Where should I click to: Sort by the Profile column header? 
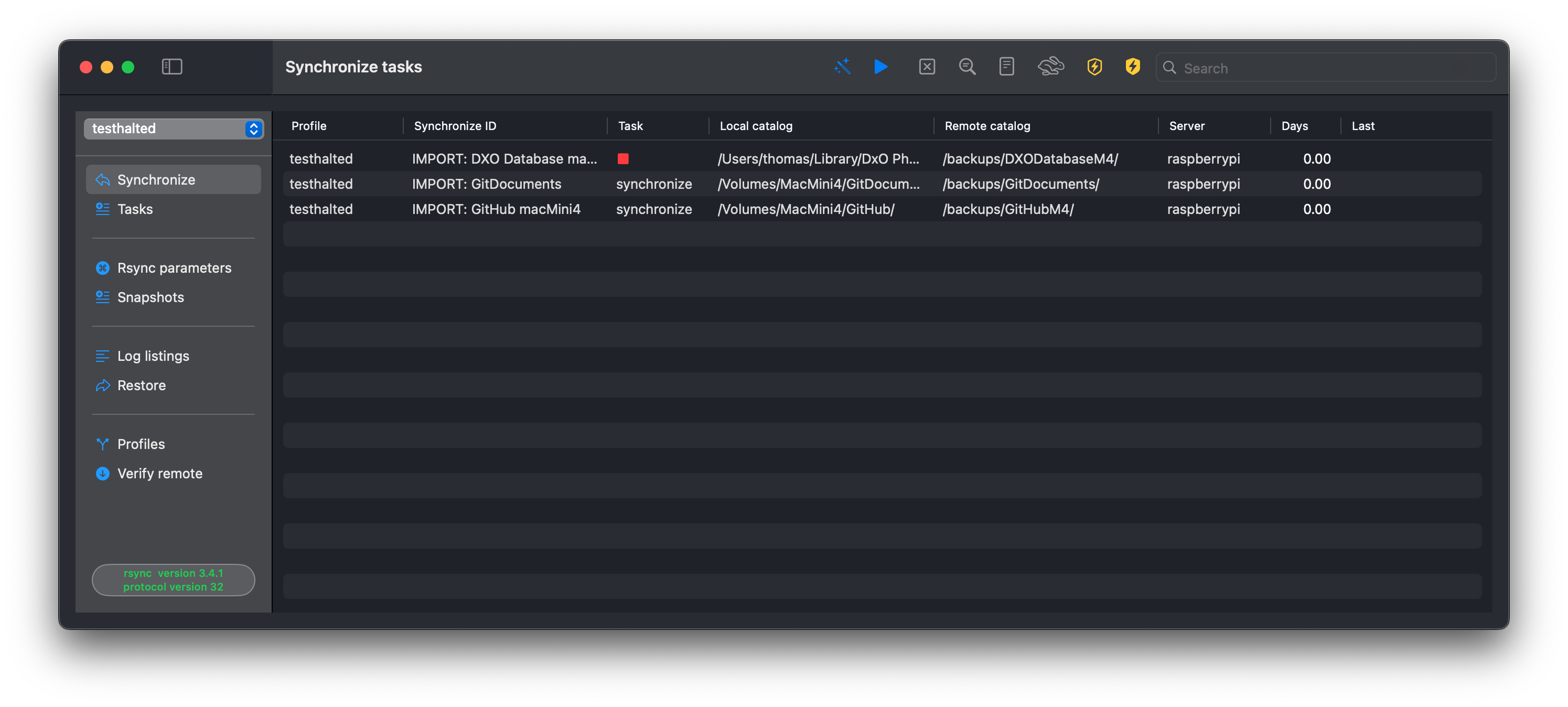308,126
